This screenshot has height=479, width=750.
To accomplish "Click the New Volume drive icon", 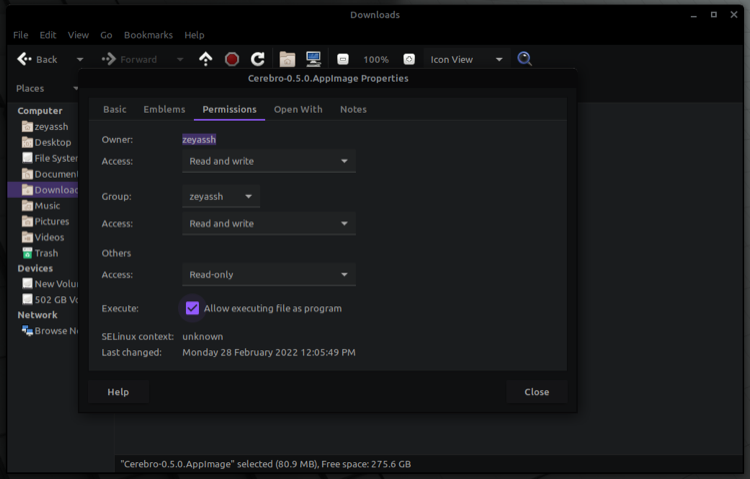I will point(27,284).
